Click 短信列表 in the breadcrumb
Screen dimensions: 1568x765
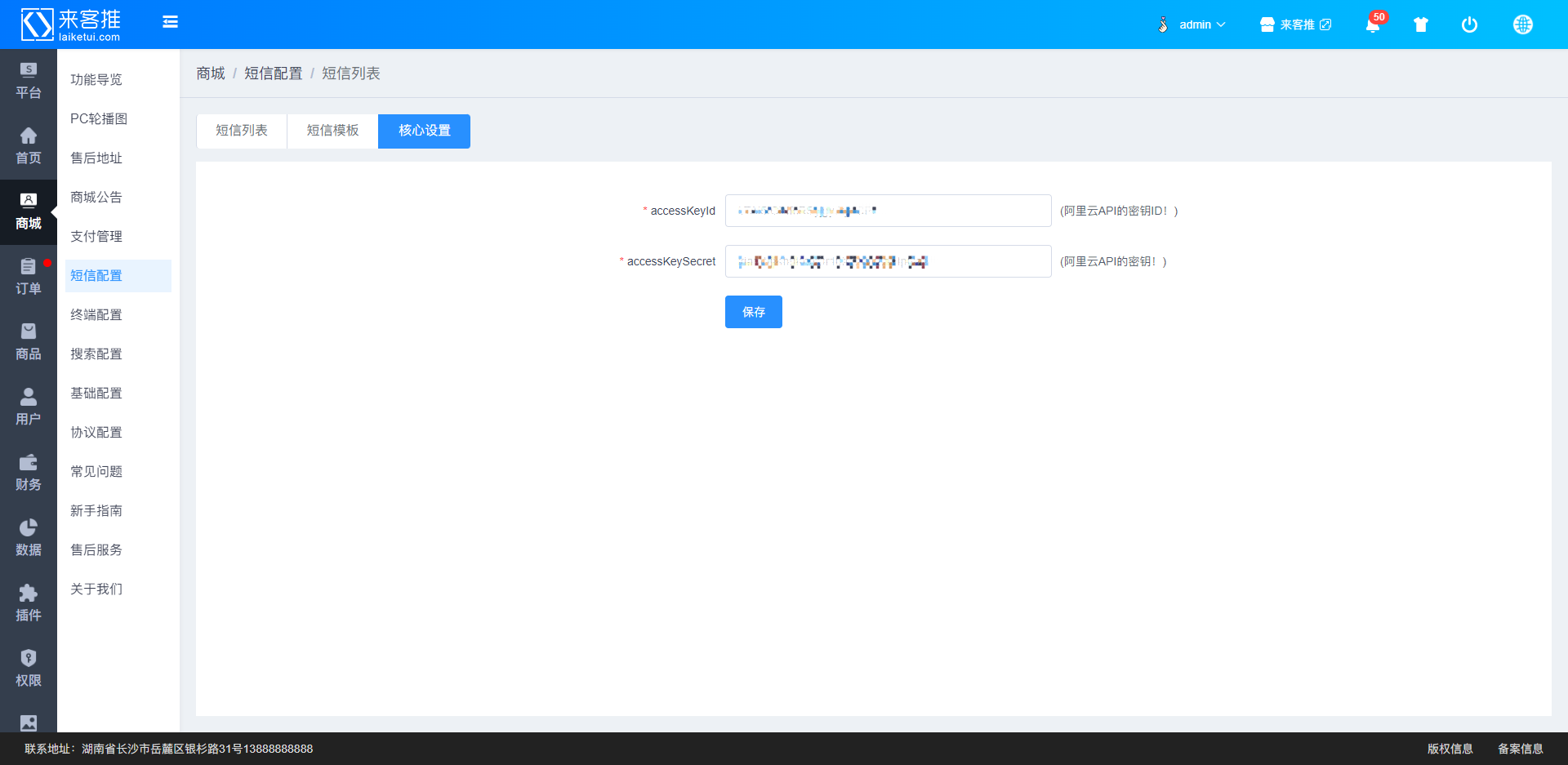pos(351,73)
